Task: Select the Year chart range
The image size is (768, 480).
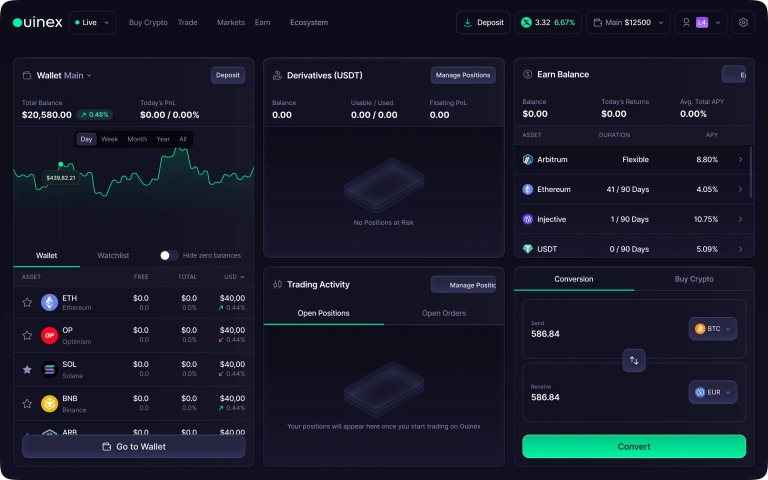Action: [x=163, y=140]
